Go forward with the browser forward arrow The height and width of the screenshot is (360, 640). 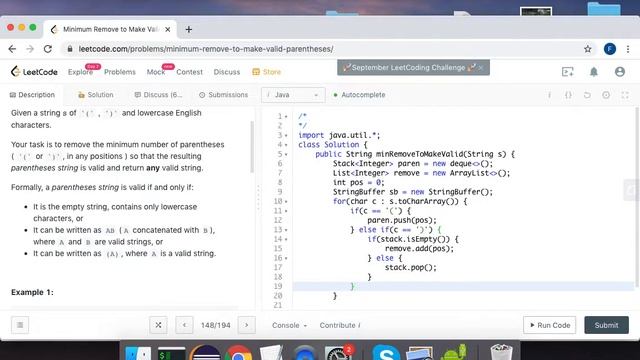[x=30, y=49]
